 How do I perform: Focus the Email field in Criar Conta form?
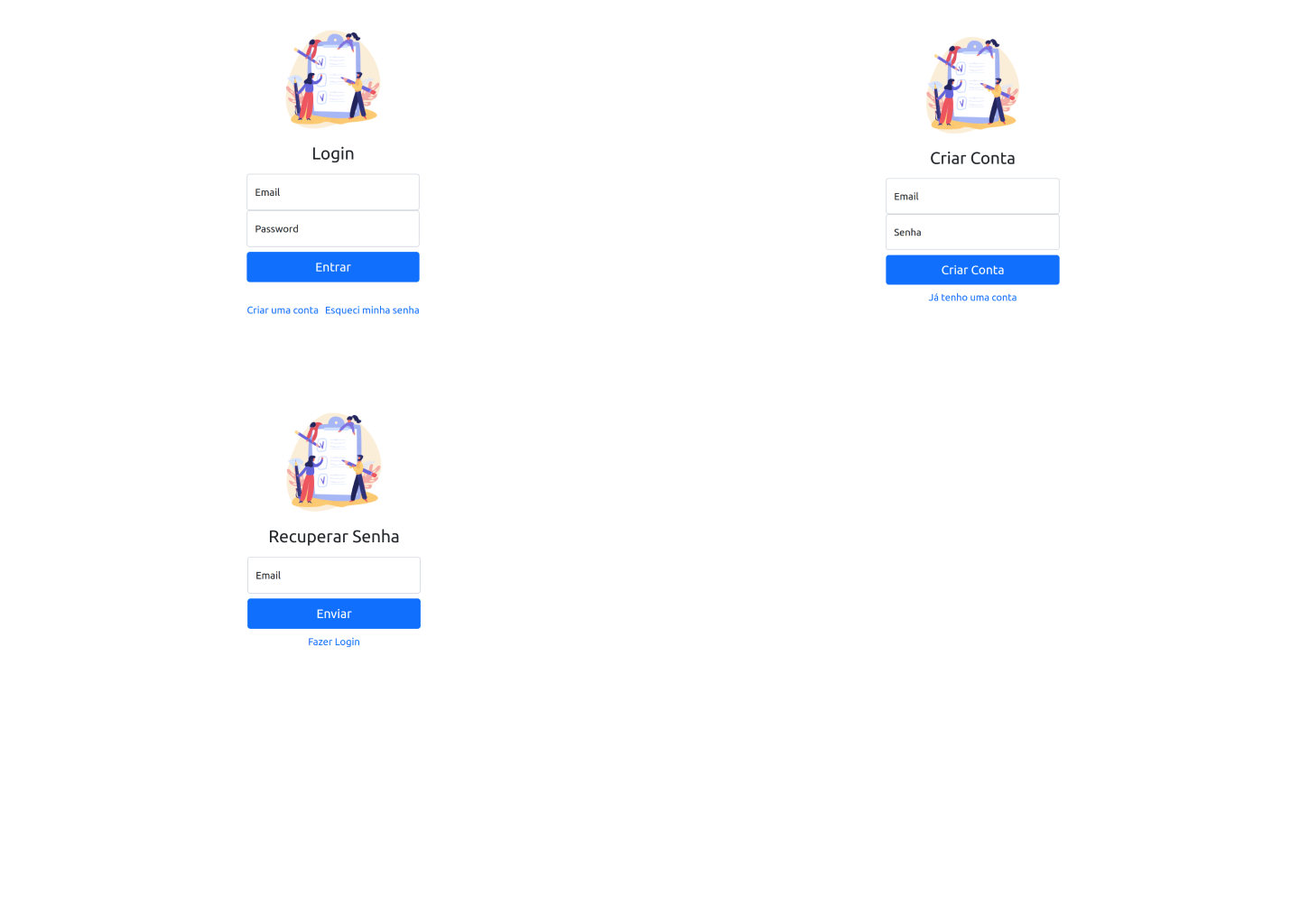pos(972,196)
